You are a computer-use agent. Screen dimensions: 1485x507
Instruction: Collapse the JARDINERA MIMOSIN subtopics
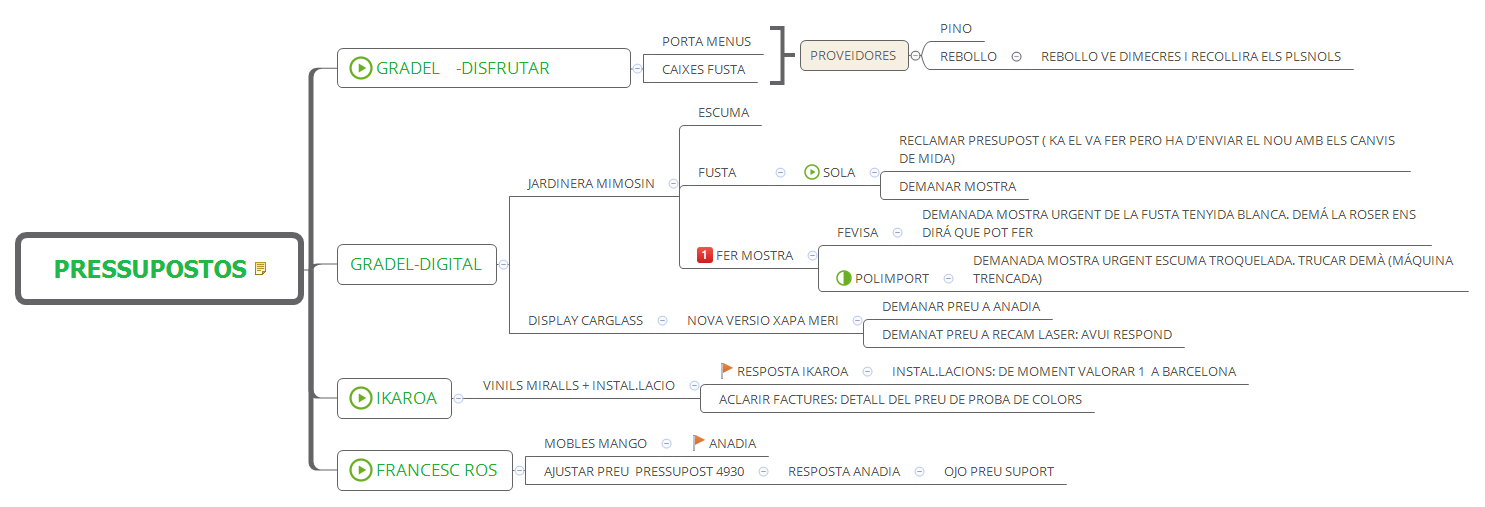[x=673, y=184]
